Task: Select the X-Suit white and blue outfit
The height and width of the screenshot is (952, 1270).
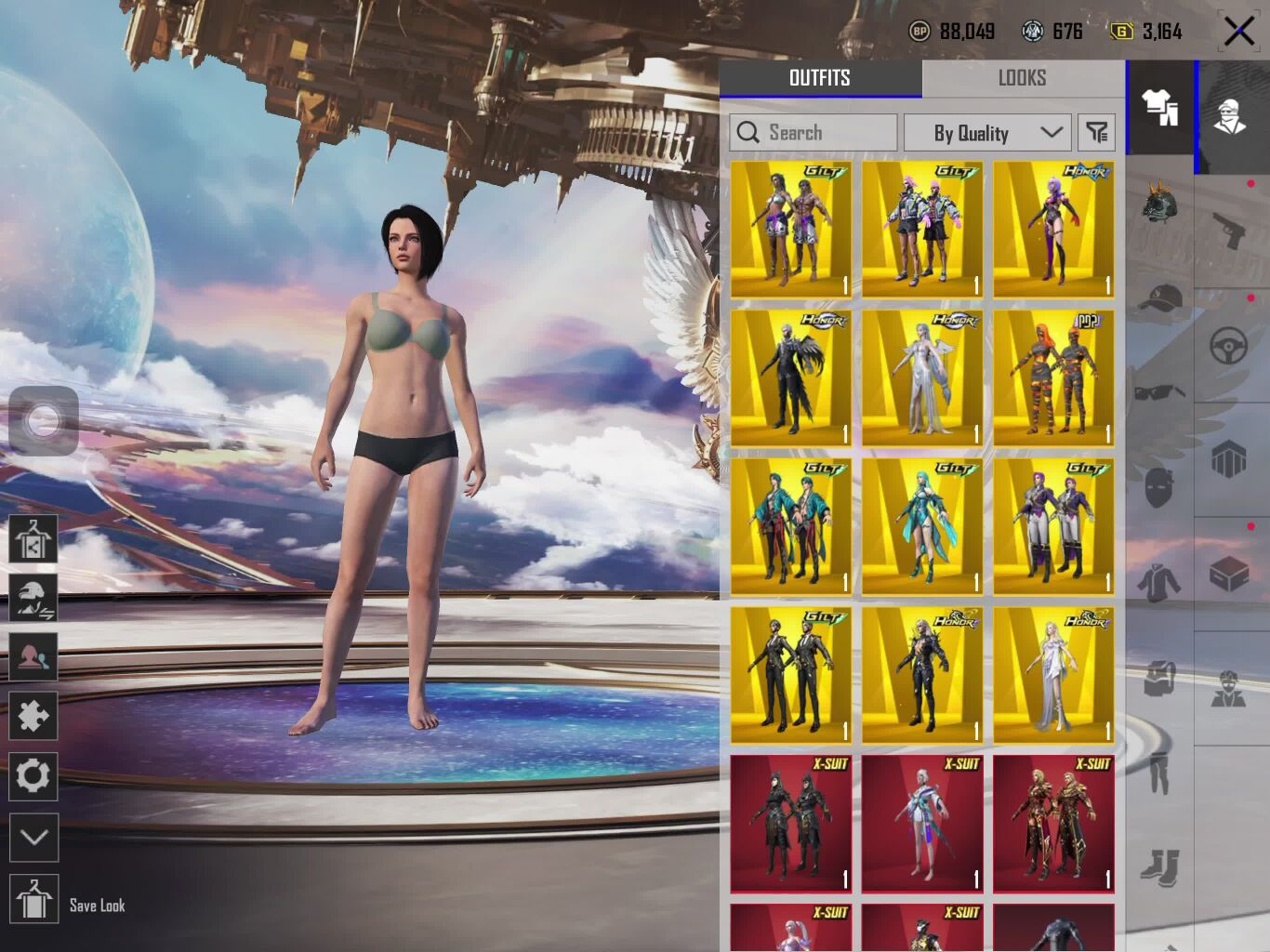Action: [922, 824]
